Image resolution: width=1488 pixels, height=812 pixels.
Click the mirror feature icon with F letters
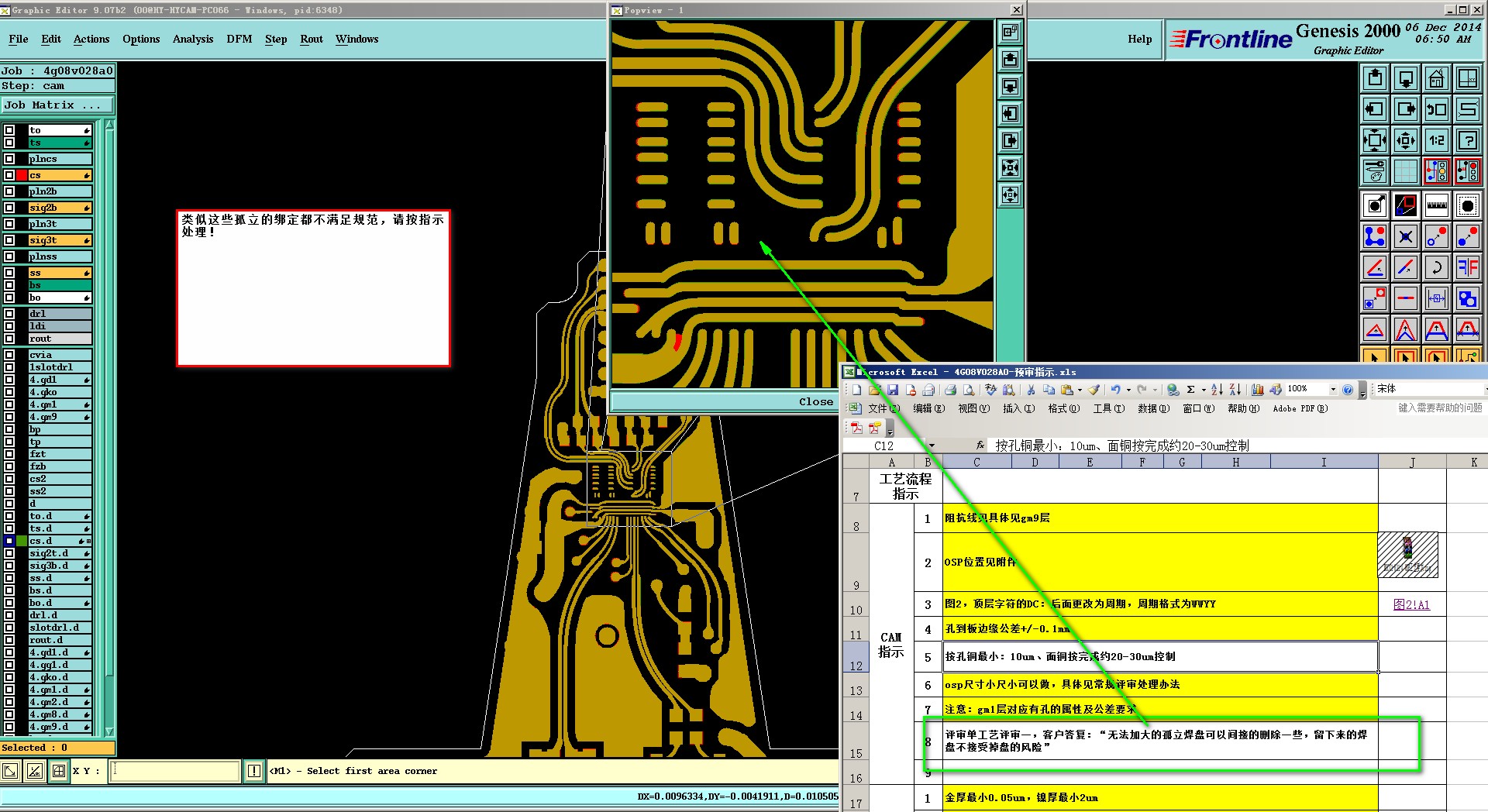click(1467, 267)
